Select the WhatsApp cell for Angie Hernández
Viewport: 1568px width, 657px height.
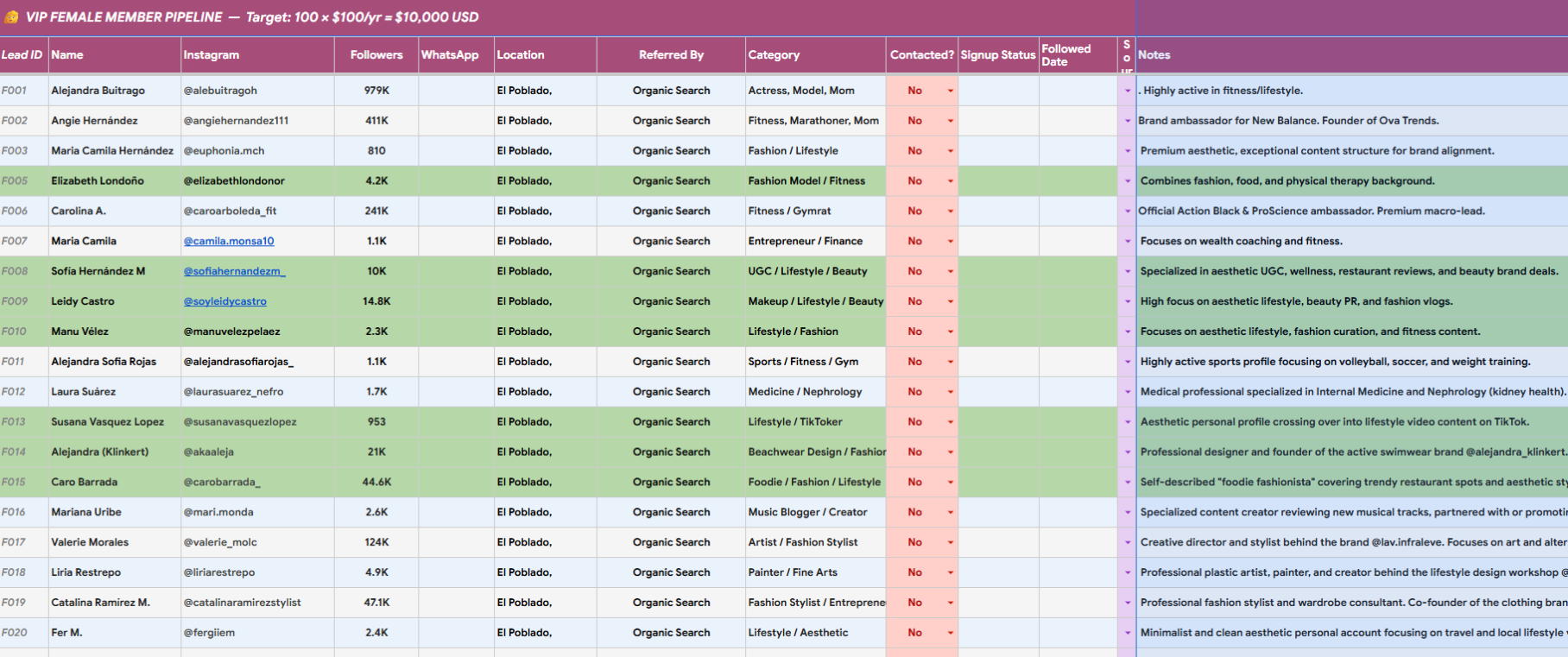[x=456, y=121]
